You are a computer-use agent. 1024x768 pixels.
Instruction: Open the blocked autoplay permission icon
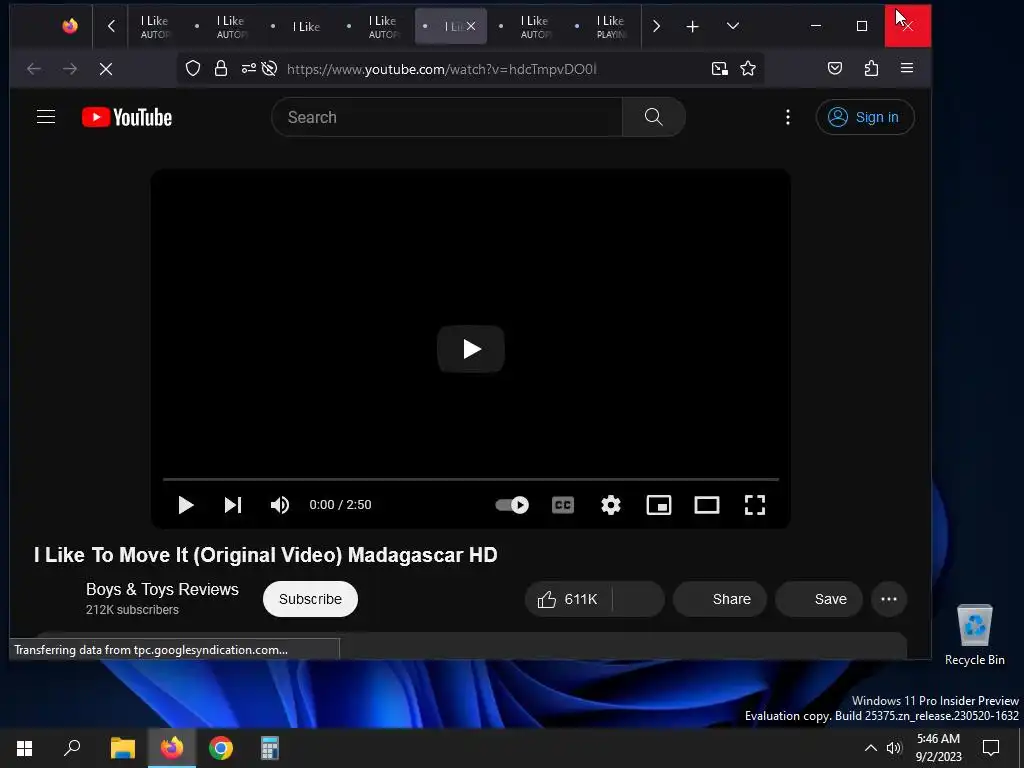coord(269,69)
